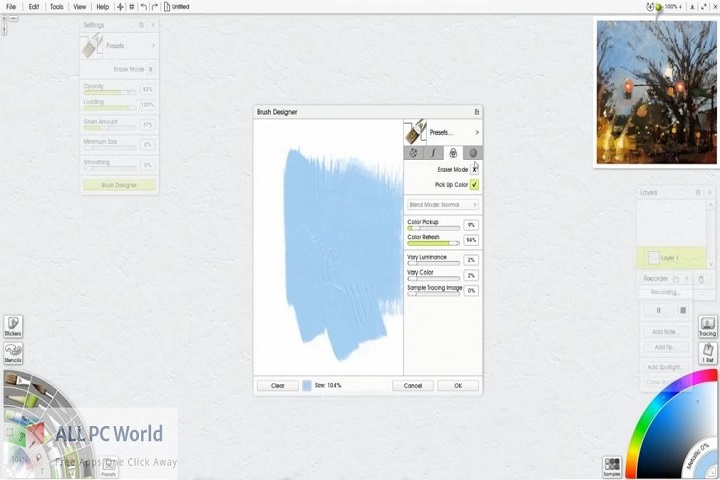Click the undo arrow in top toolbar
720x480 pixels.
143,7
